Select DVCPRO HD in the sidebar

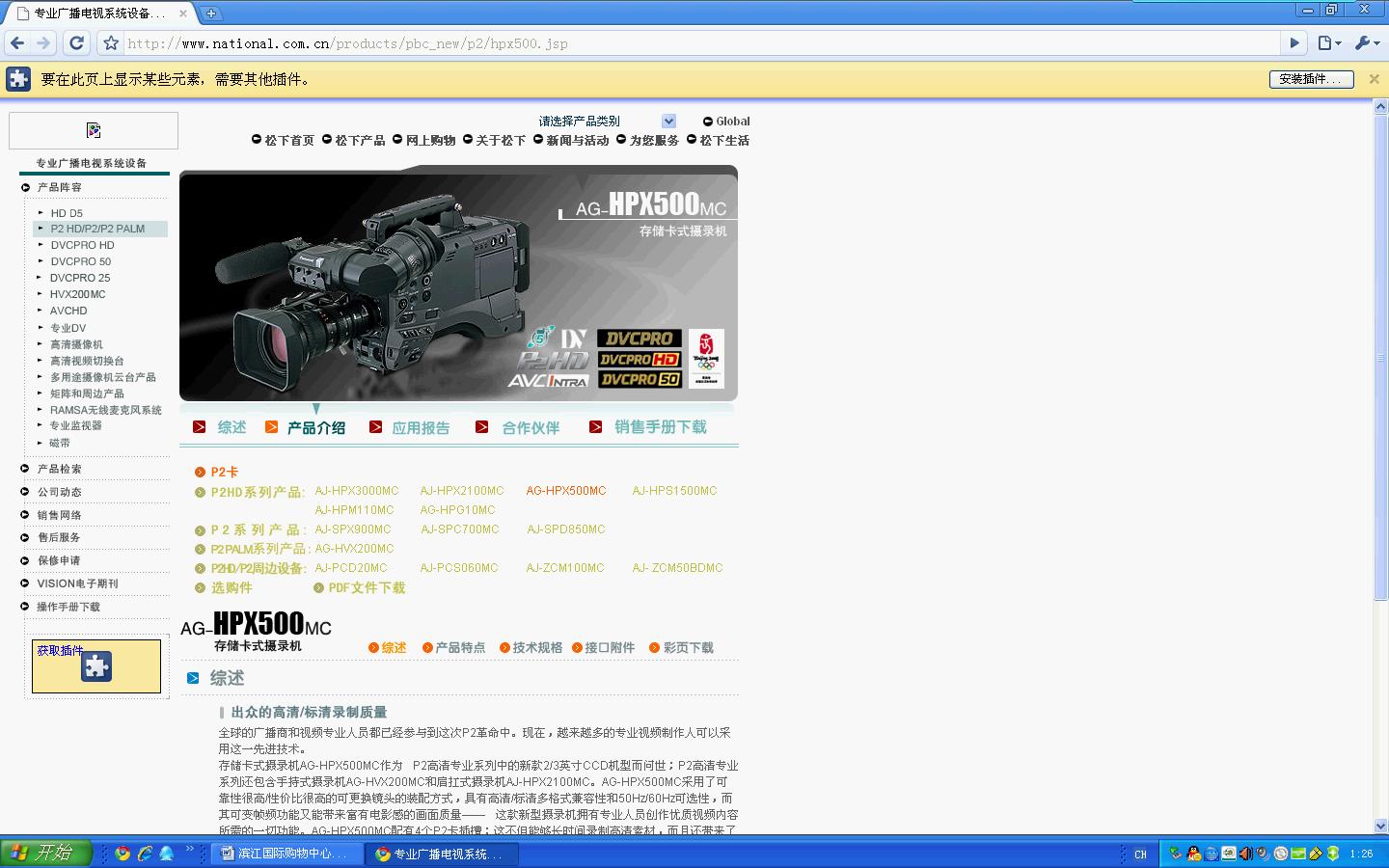[x=82, y=245]
